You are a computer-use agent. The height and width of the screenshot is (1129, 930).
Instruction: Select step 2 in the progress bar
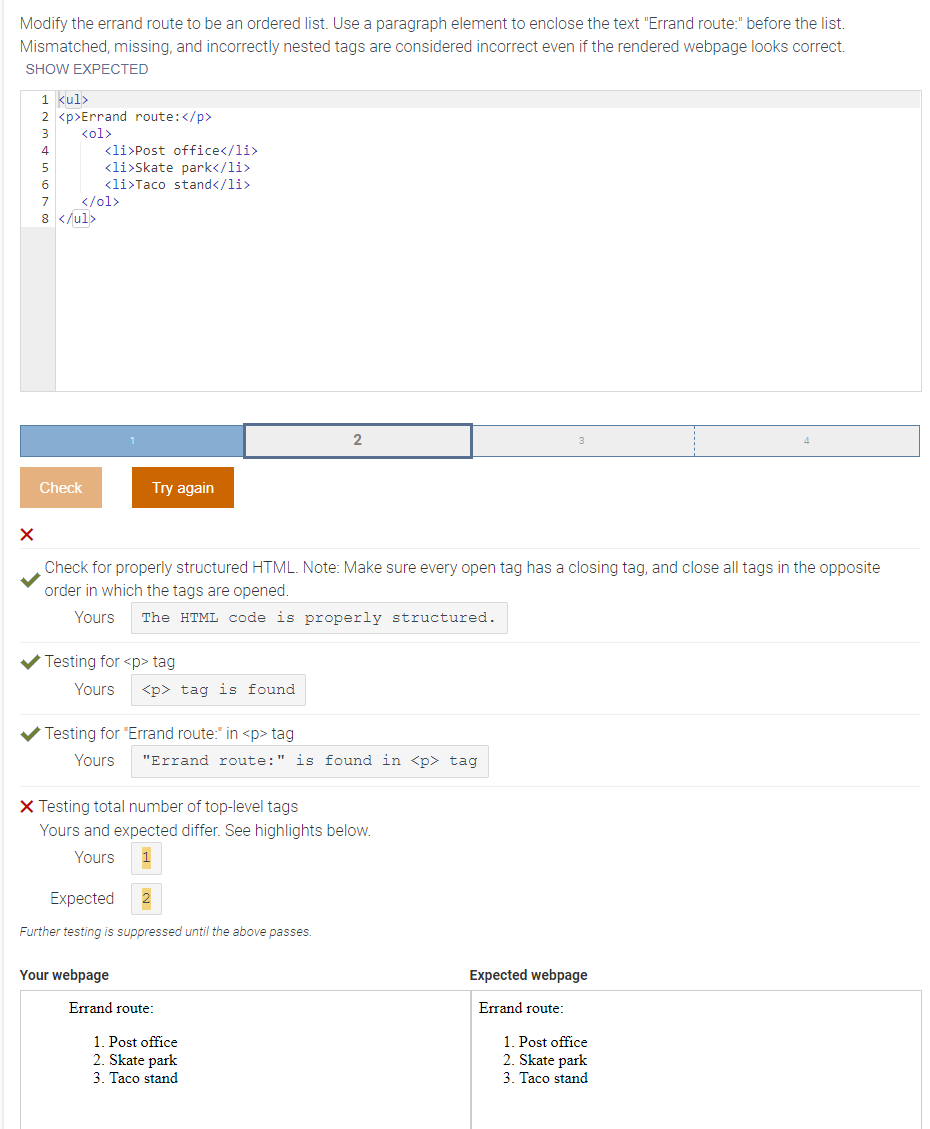click(357, 440)
